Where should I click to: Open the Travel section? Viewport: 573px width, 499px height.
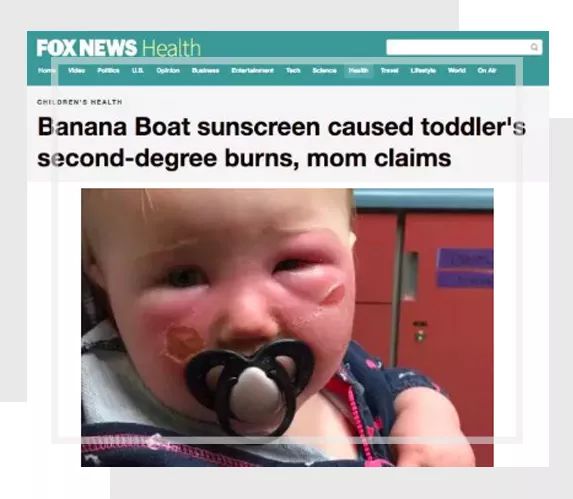point(389,71)
